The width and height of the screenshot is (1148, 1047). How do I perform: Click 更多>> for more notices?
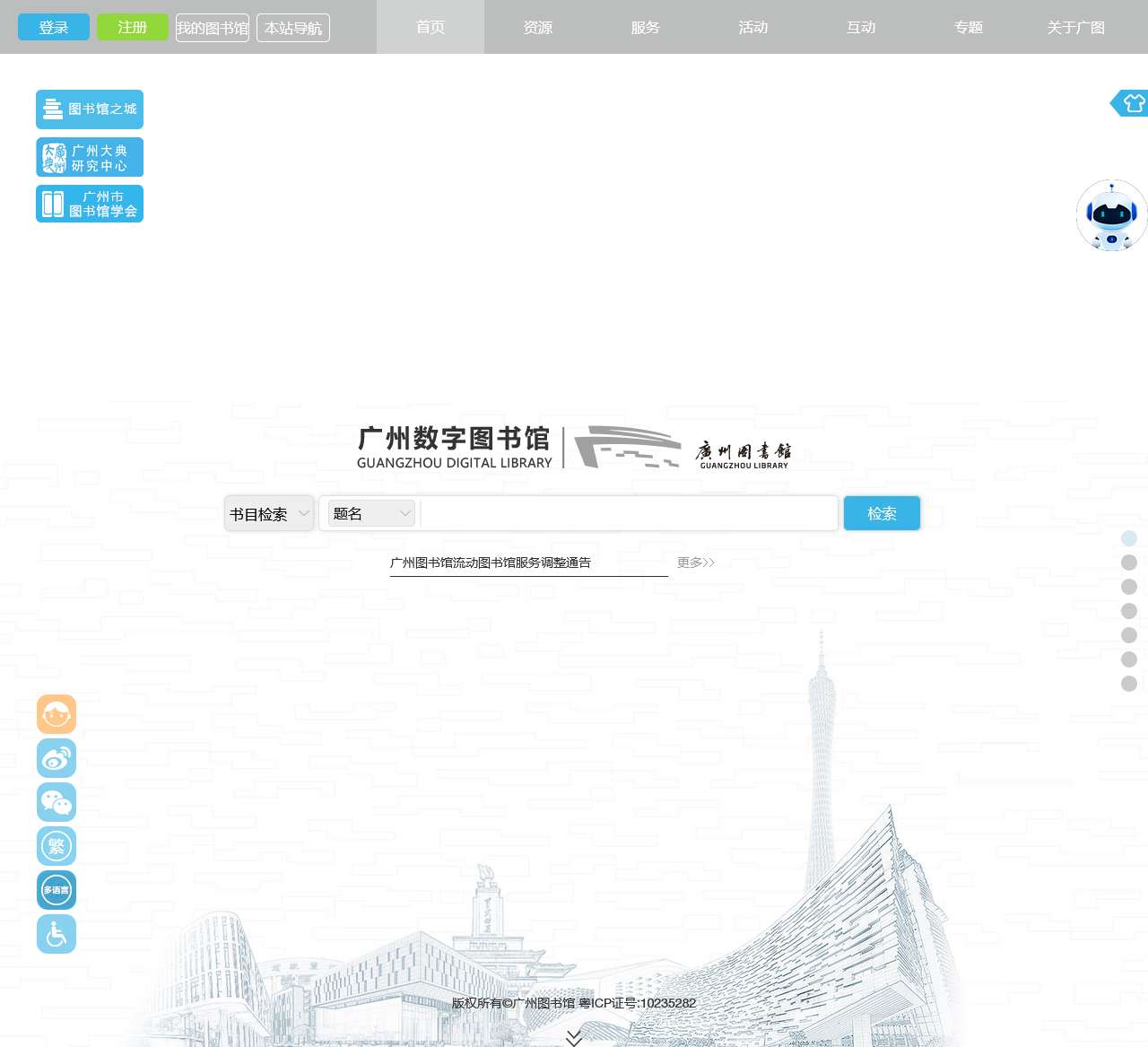(696, 563)
